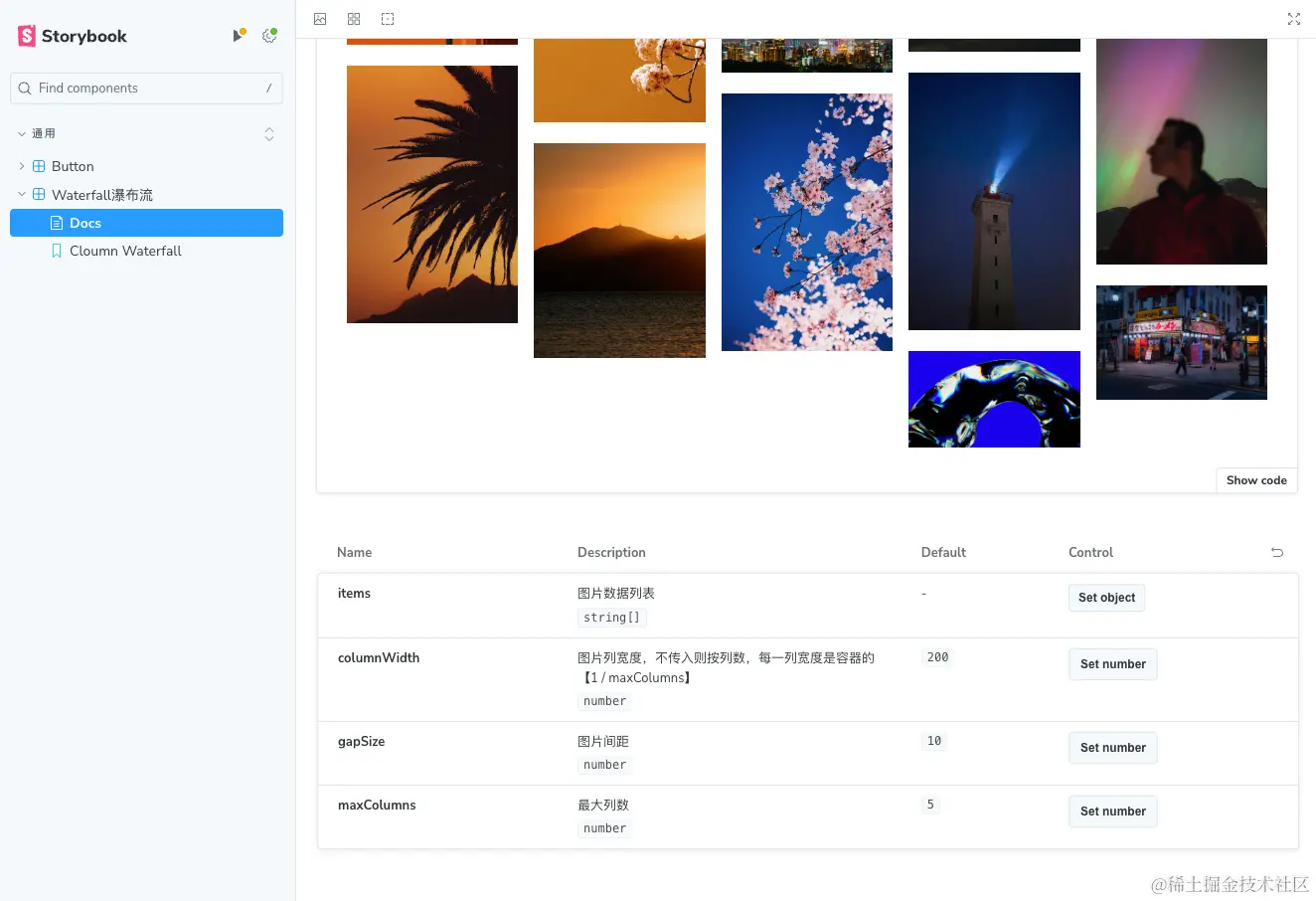
Task: Click the number type tag under 图片间距
Action: (605, 765)
